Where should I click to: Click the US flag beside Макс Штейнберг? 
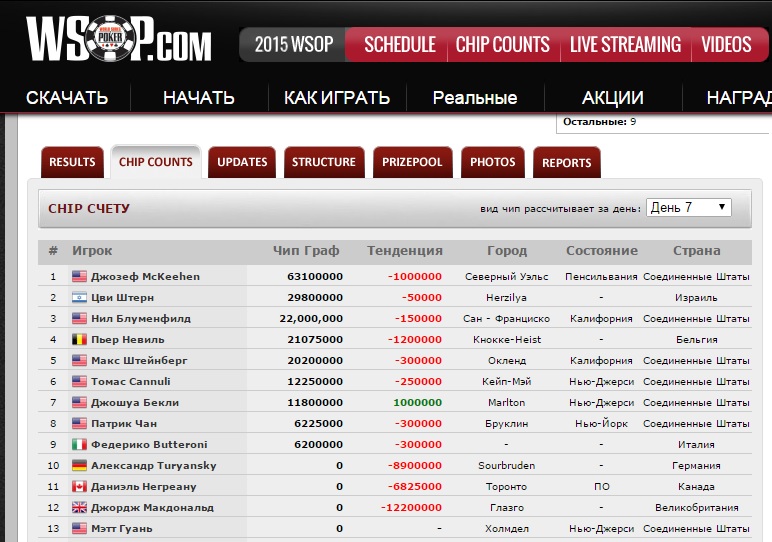[x=79, y=360]
